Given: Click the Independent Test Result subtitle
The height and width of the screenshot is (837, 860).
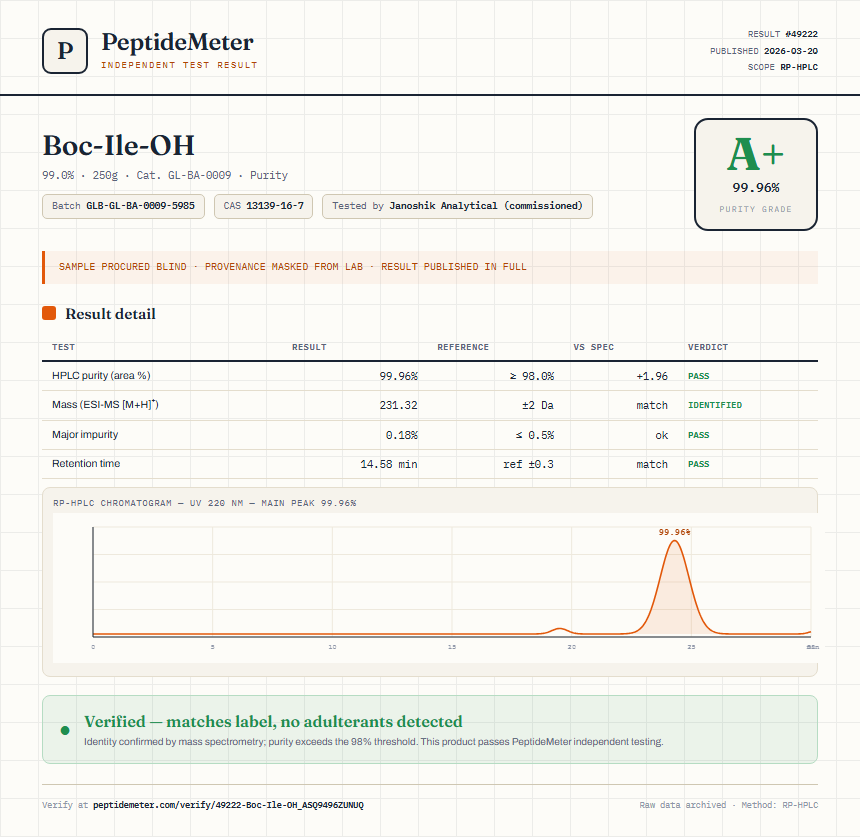Looking at the screenshot, I should (179, 65).
